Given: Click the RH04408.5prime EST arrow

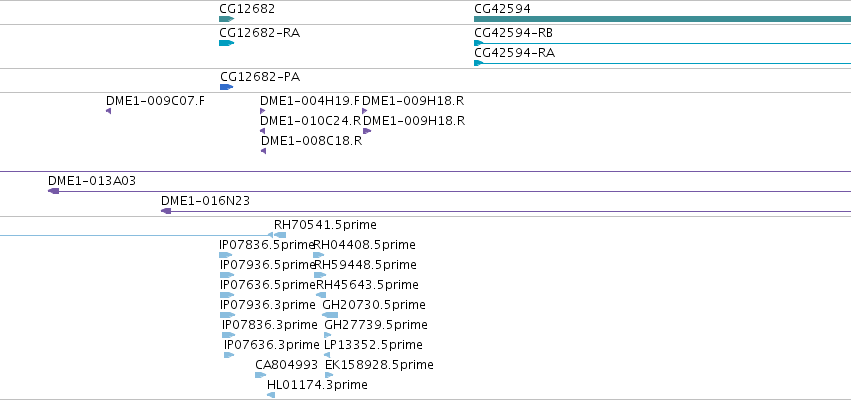Looking at the screenshot, I should [x=319, y=255].
